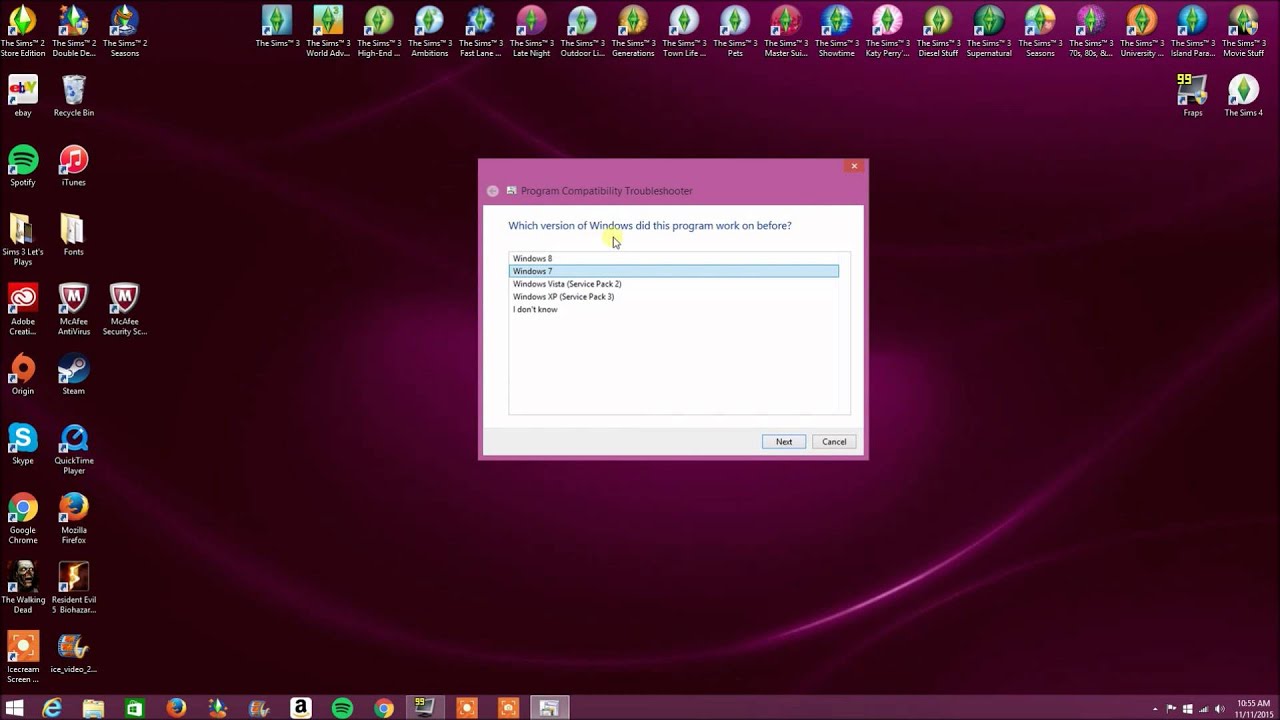
Task: Select the Adobe Creative Cloud shortcut
Action: coord(23,309)
